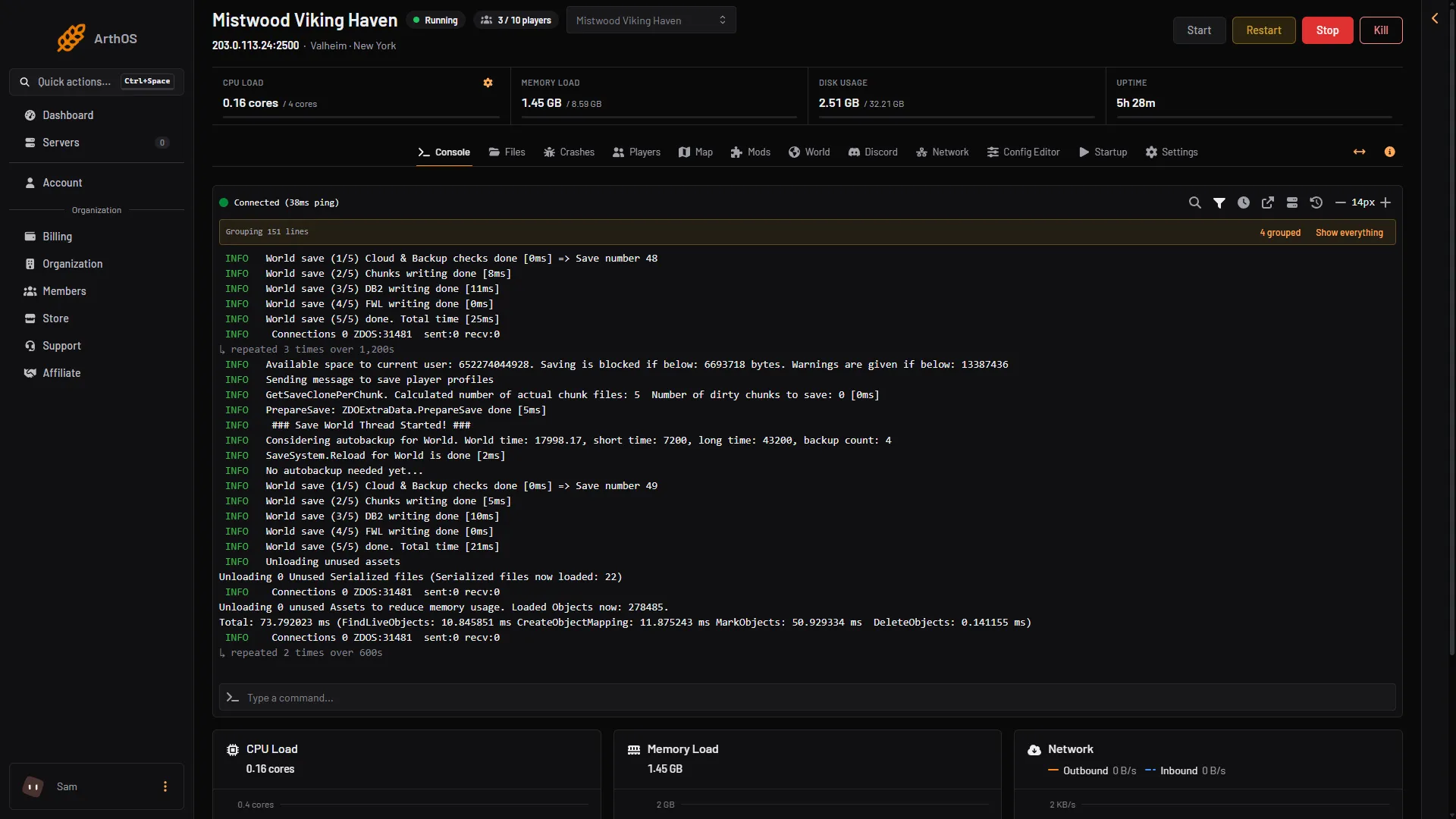The width and height of the screenshot is (1456, 819).
Task: Click the Connected (38ms ping) status
Action: pyautogui.click(x=279, y=202)
